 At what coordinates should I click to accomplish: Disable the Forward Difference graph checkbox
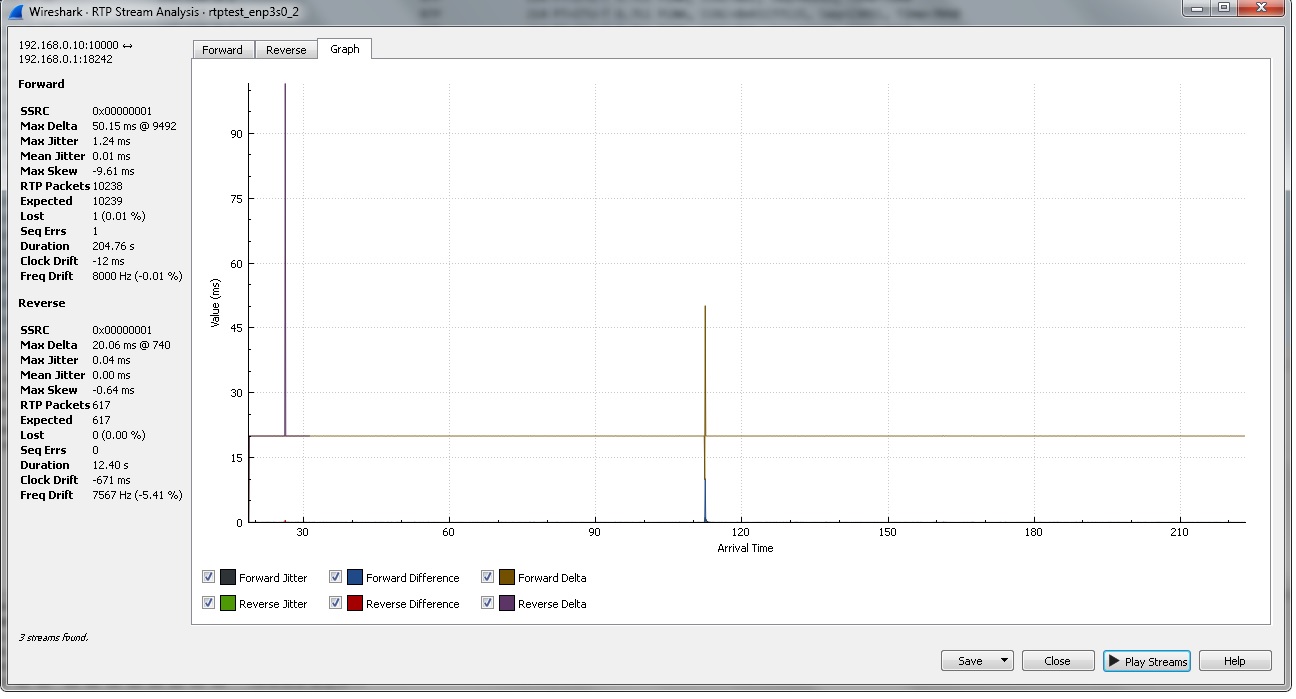pos(335,577)
